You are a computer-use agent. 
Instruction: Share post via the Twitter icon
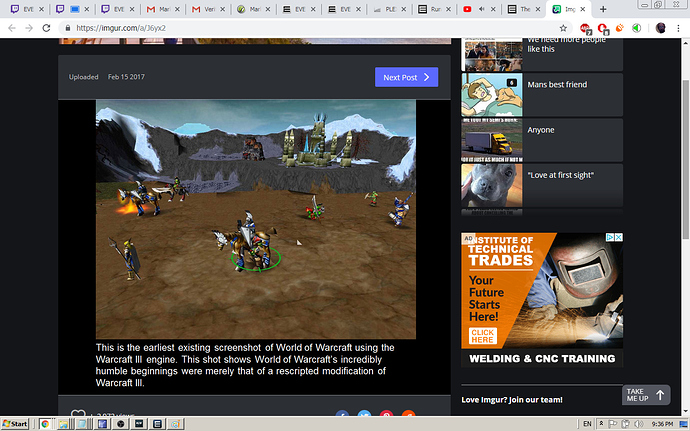click(364, 414)
